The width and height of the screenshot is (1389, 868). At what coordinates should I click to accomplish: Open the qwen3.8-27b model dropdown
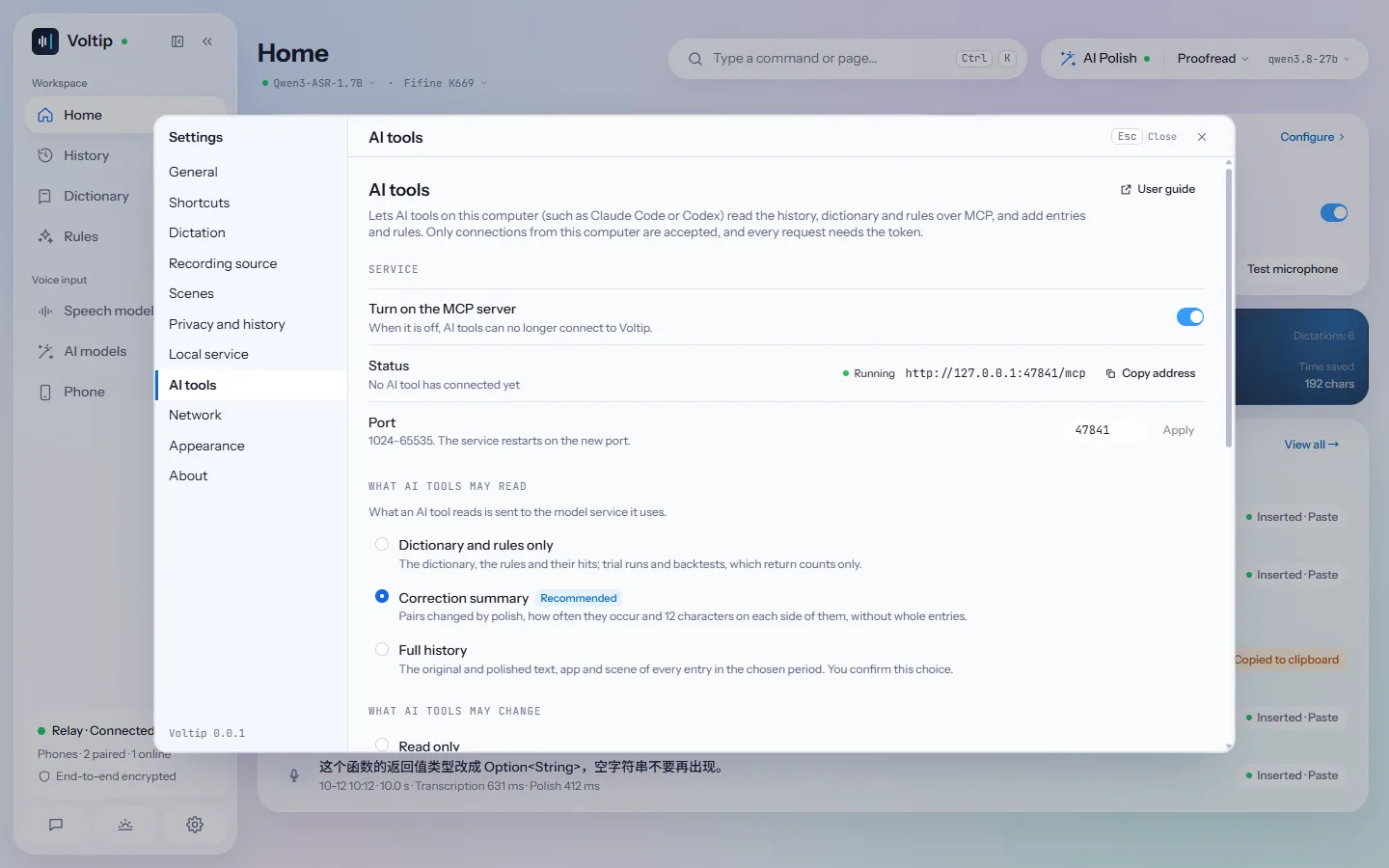1308,59
